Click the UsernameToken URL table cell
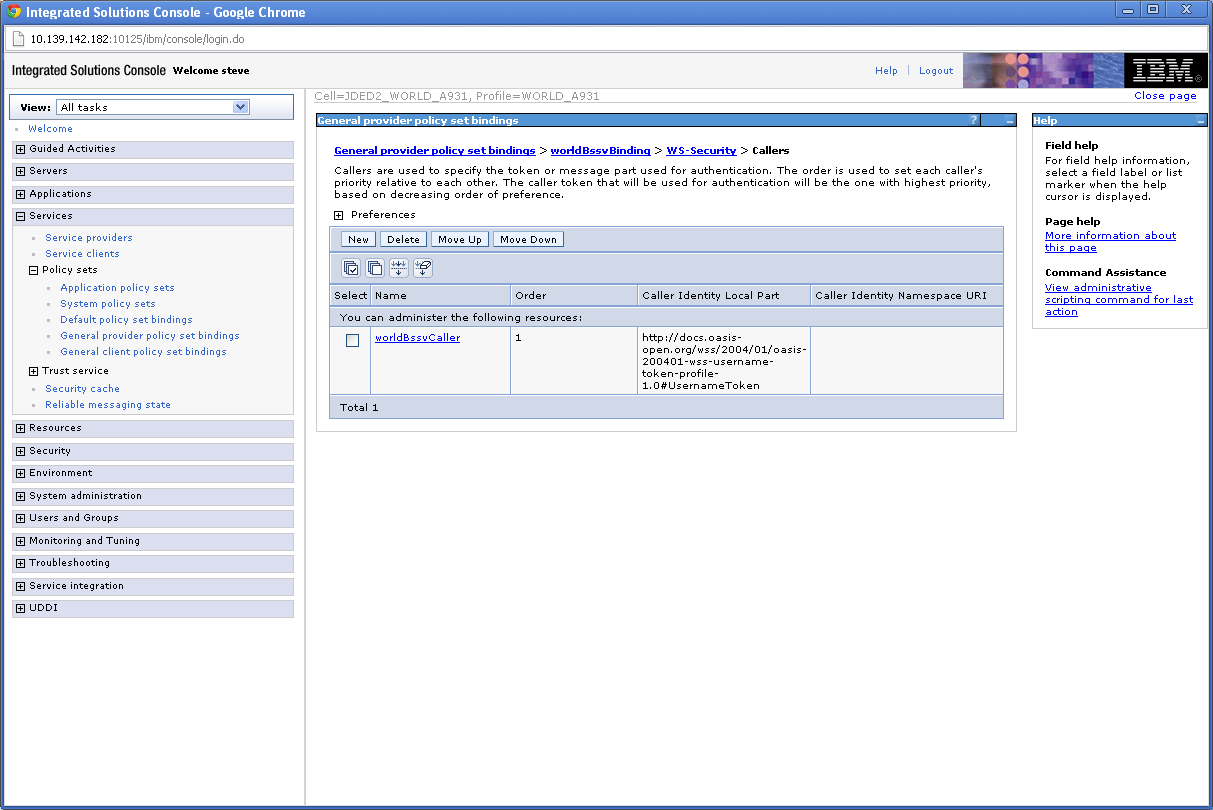 [724, 361]
